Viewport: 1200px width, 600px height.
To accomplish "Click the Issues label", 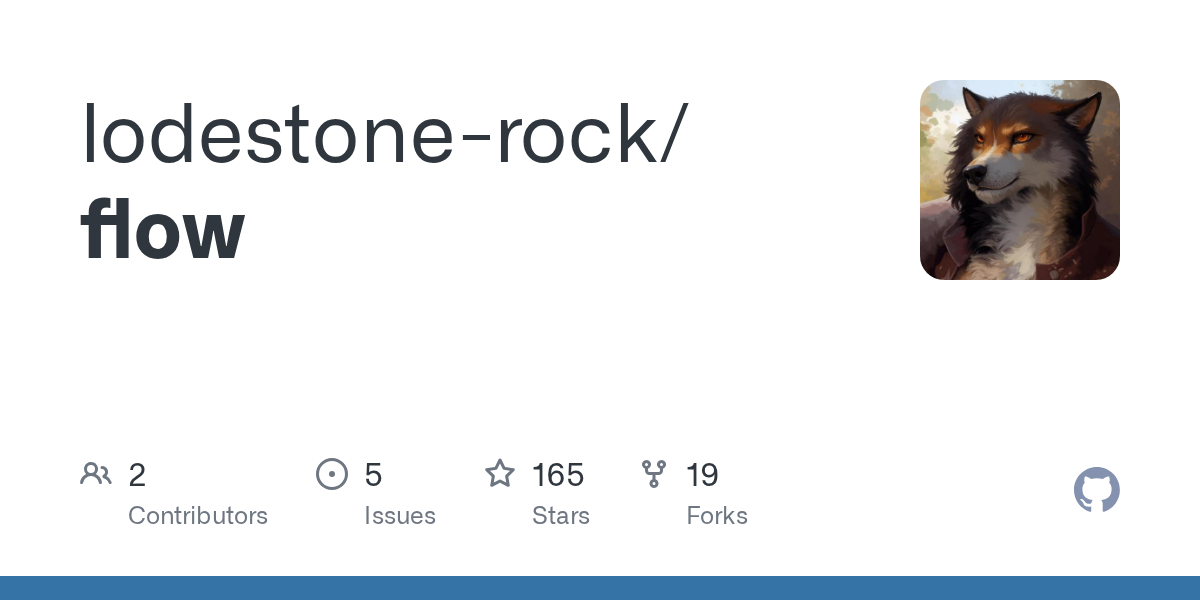I will tap(400, 516).
